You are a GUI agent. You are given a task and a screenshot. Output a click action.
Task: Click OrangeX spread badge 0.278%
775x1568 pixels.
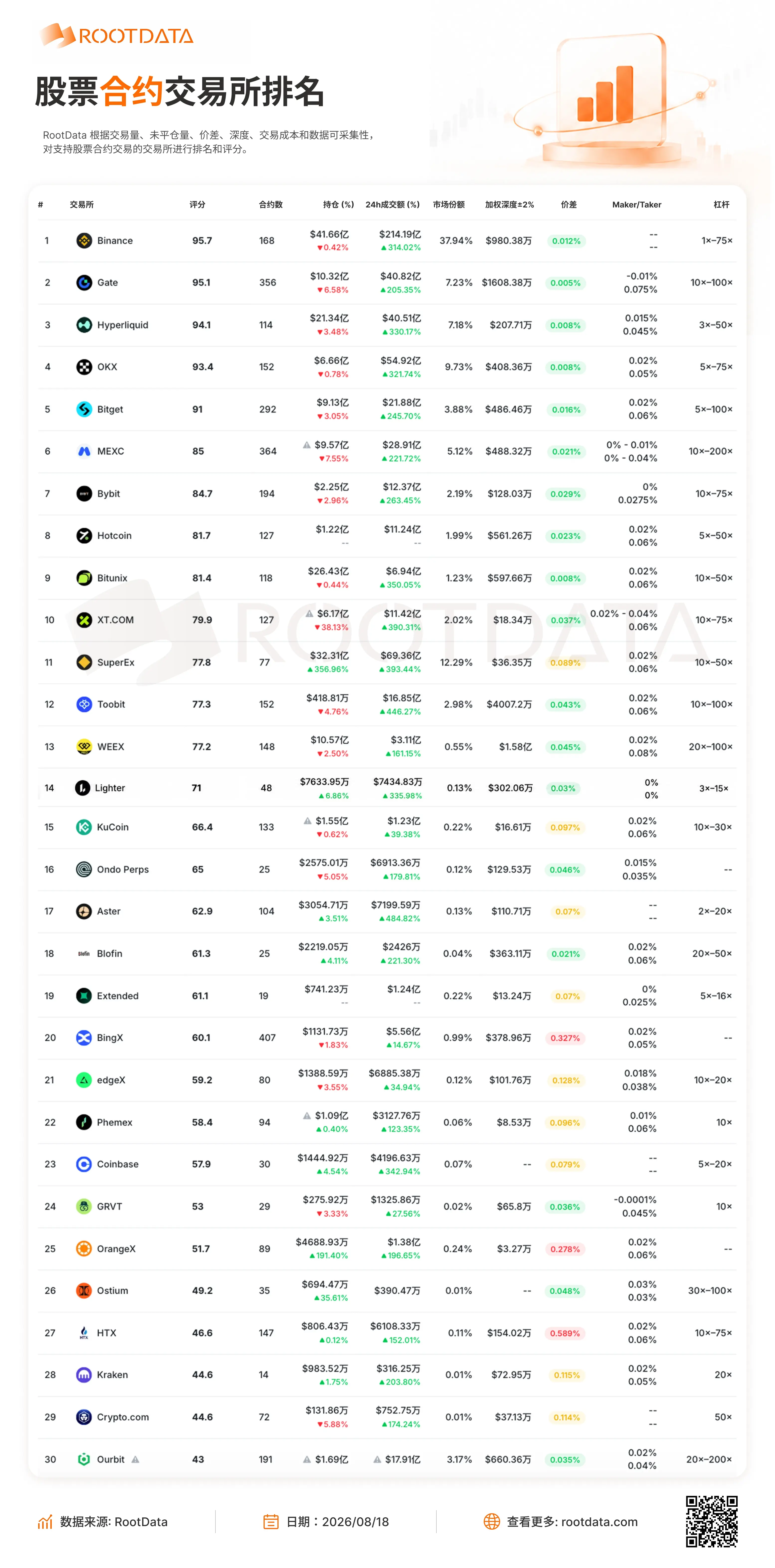566,1249
